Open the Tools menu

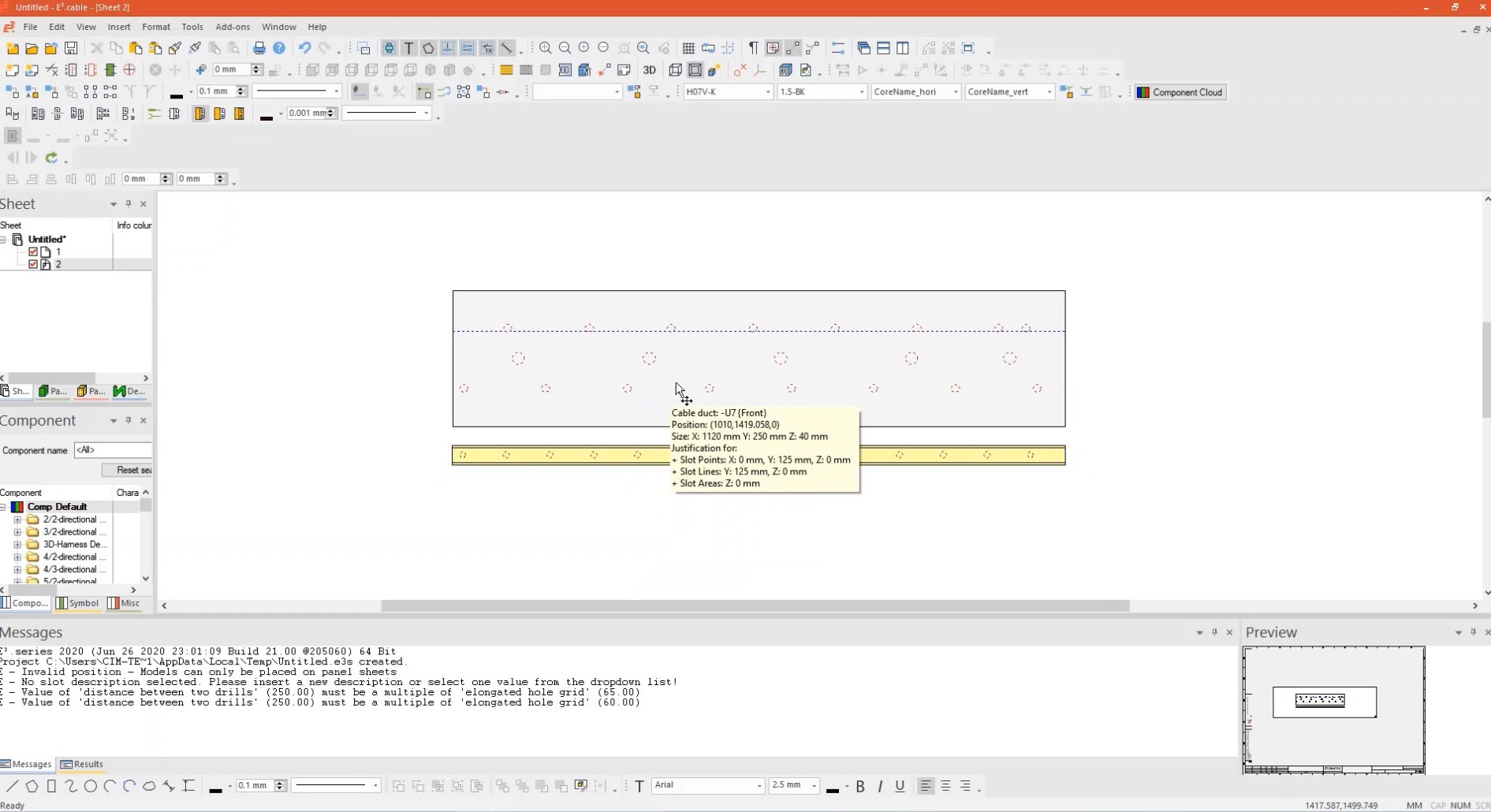click(192, 27)
